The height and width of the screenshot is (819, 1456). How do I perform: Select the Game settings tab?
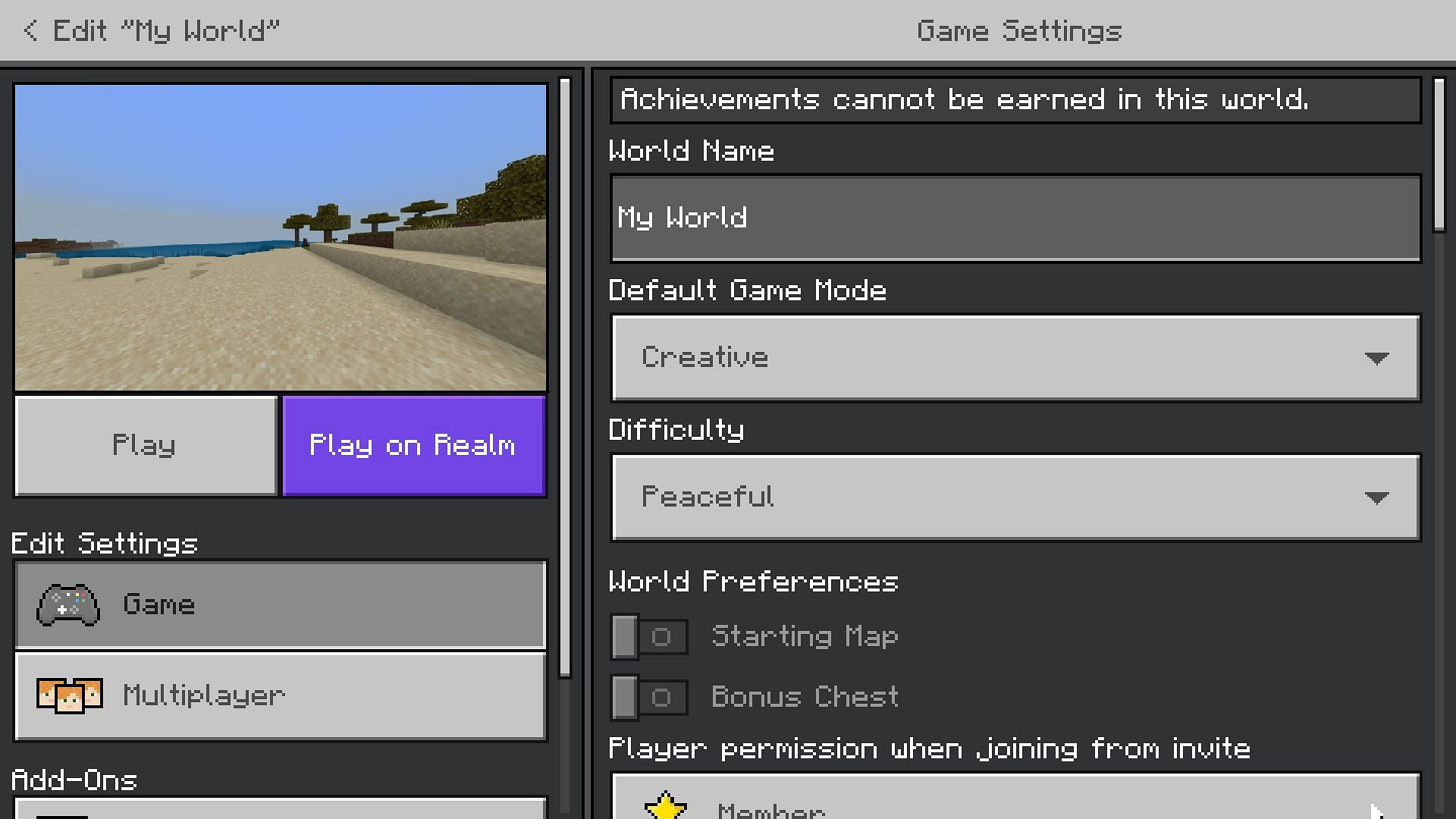pos(281,604)
